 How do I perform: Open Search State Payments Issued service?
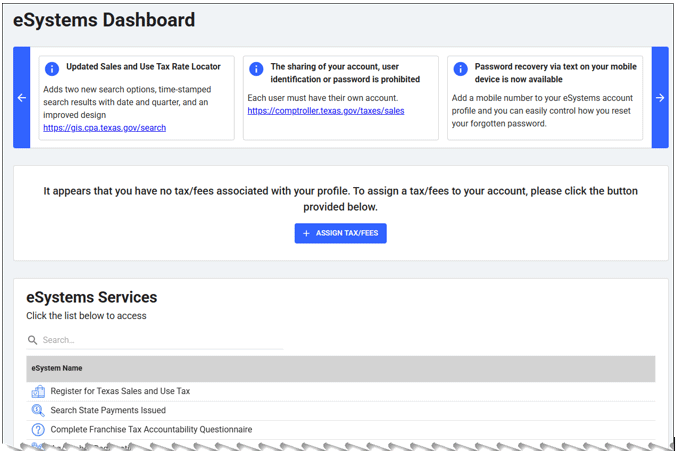tap(108, 410)
